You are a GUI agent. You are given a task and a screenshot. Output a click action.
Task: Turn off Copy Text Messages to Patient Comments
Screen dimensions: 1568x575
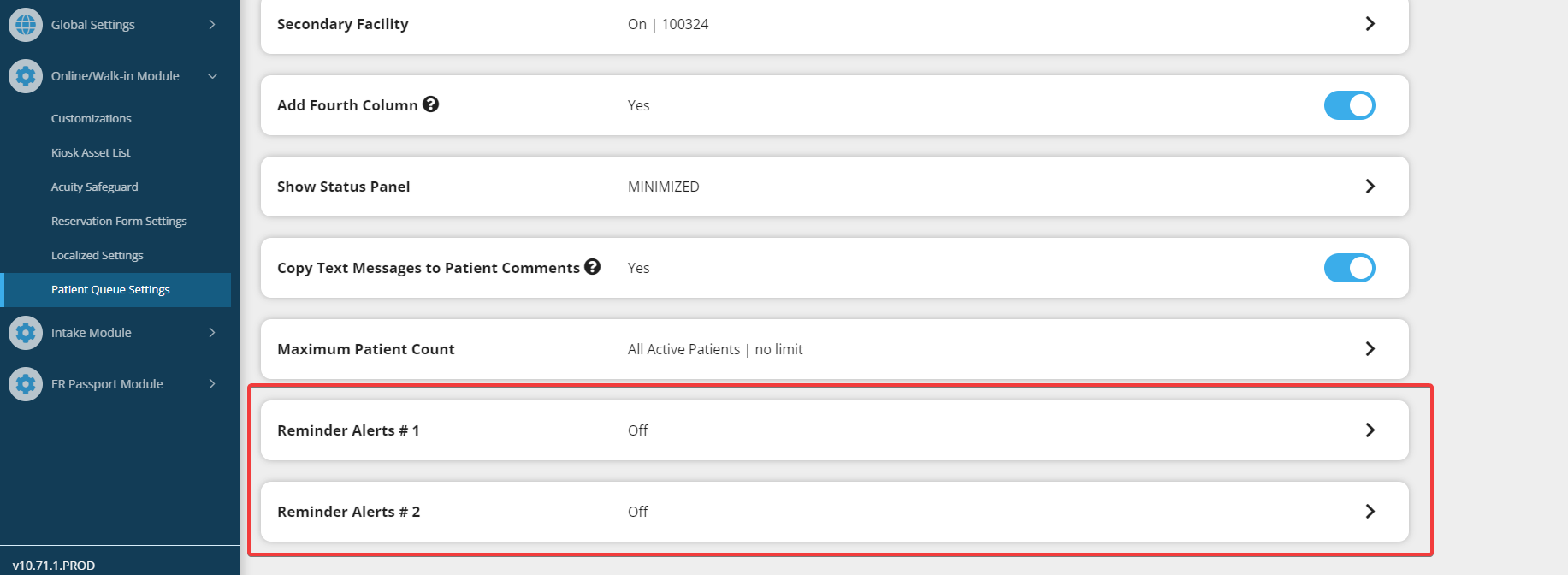1349,268
